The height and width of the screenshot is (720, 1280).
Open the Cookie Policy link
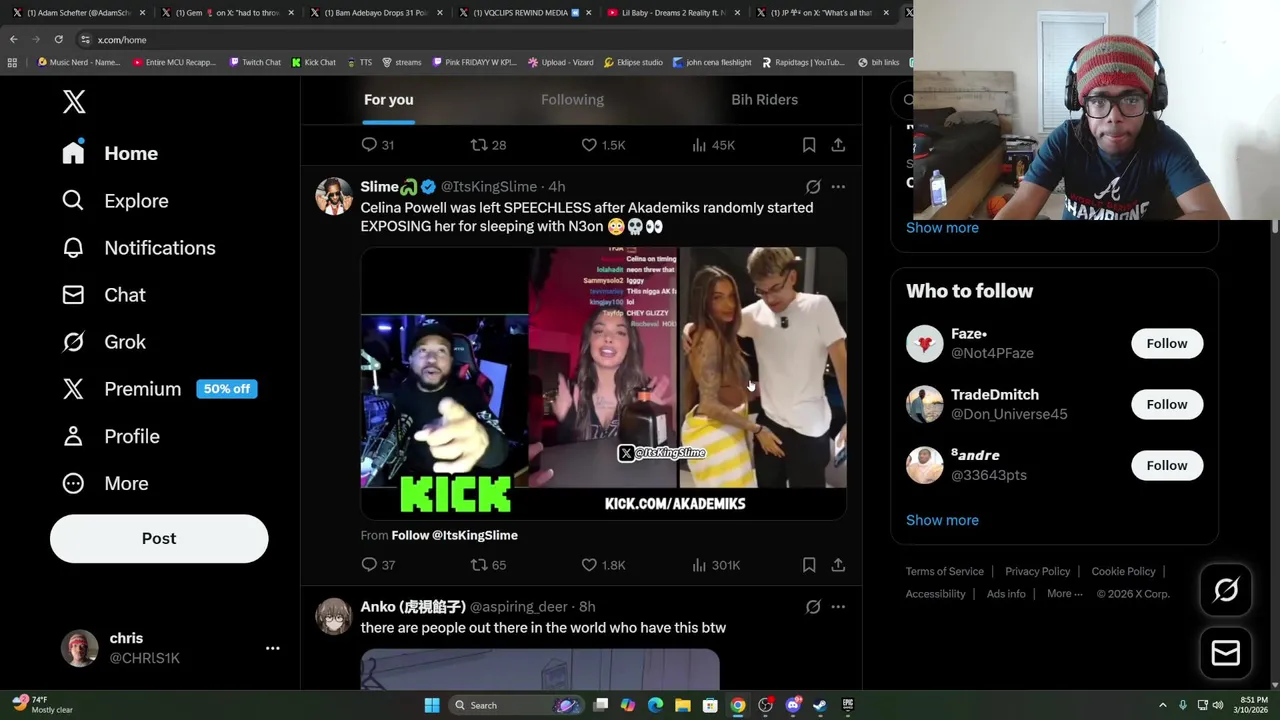pos(1123,571)
